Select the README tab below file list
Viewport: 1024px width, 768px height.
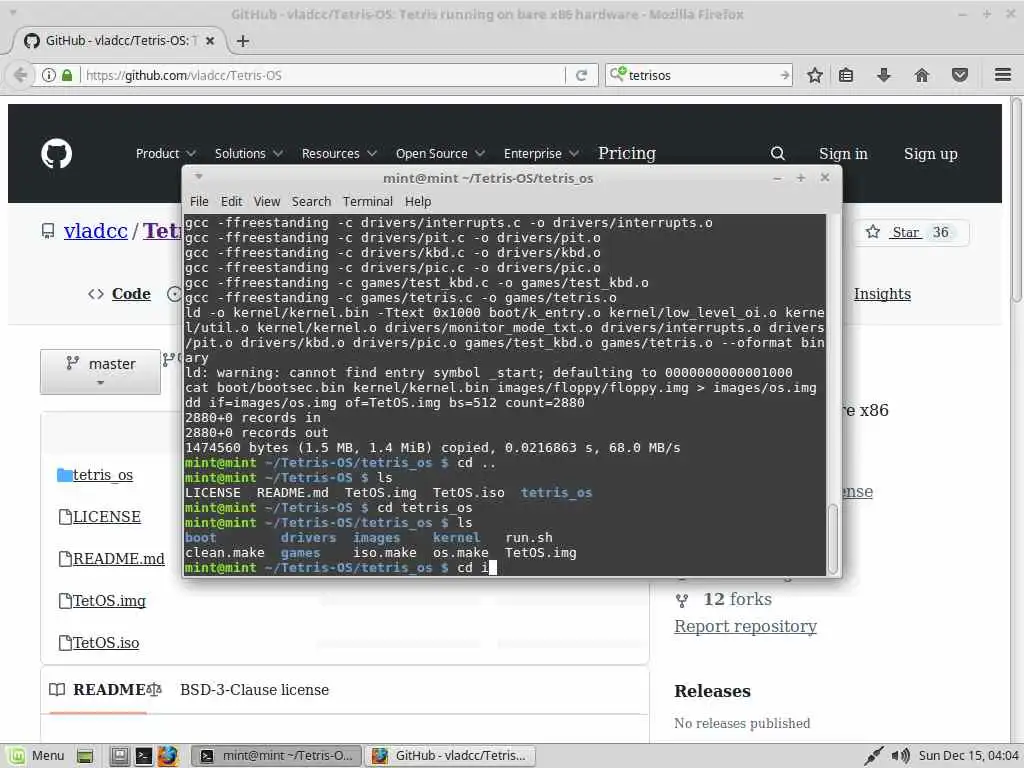coord(97,690)
